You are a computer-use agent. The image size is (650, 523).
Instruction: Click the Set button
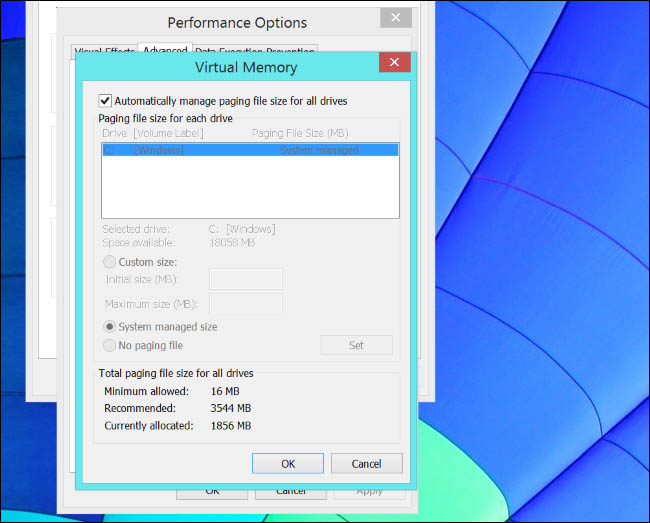point(356,345)
